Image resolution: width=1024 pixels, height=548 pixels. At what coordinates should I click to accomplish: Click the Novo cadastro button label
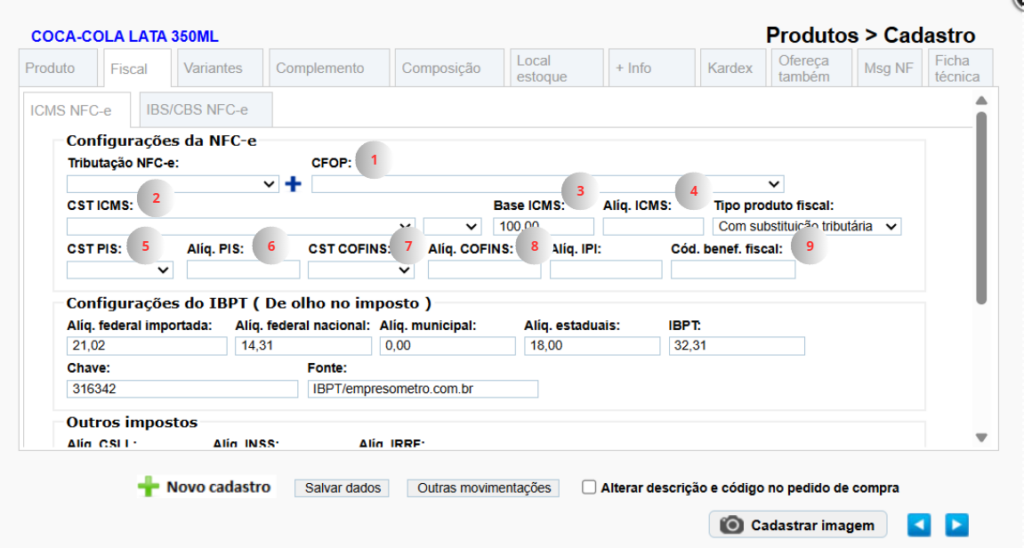click(218, 487)
